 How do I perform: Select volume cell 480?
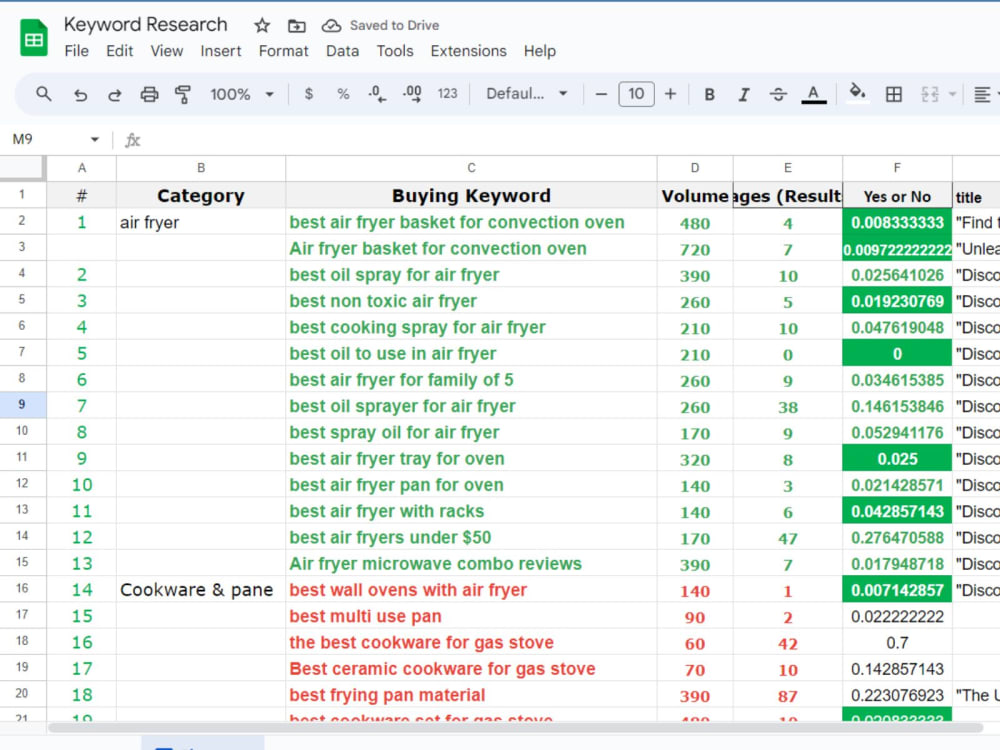[x=695, y=222]
